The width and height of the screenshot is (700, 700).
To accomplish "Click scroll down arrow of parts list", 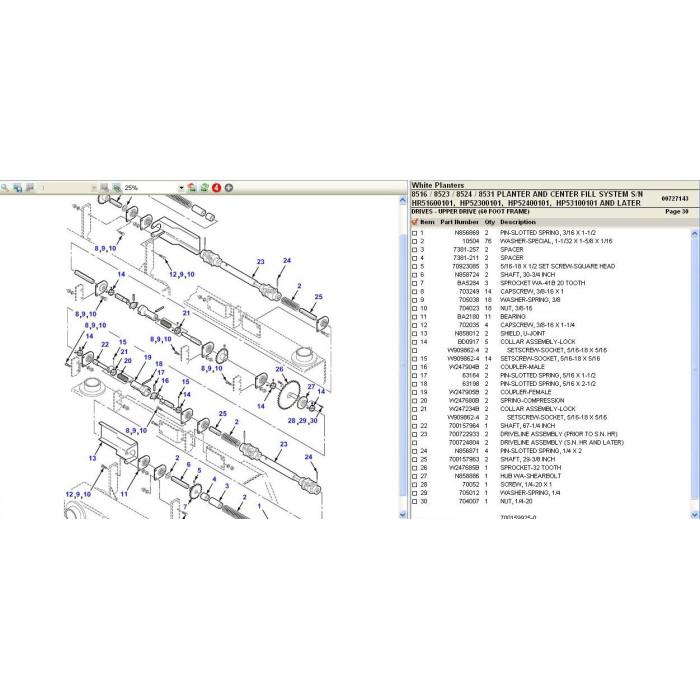I will [695, 515].
